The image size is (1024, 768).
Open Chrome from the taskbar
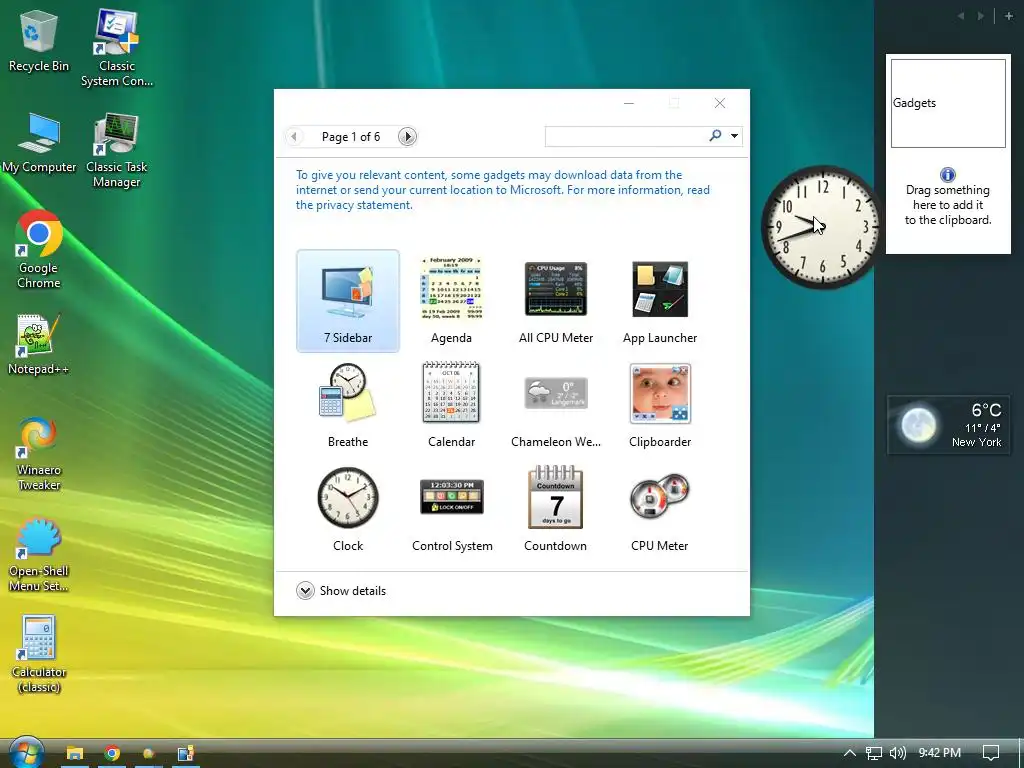112,753
